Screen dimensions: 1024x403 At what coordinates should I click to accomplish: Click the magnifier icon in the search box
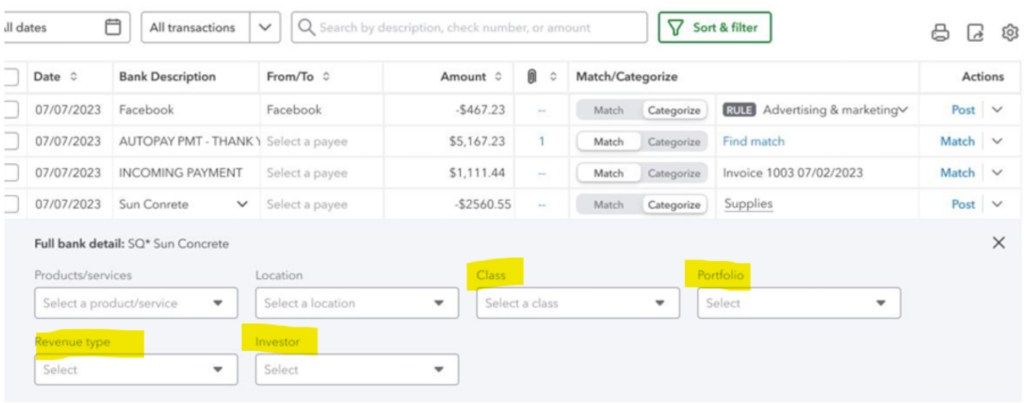click(306, 27)
